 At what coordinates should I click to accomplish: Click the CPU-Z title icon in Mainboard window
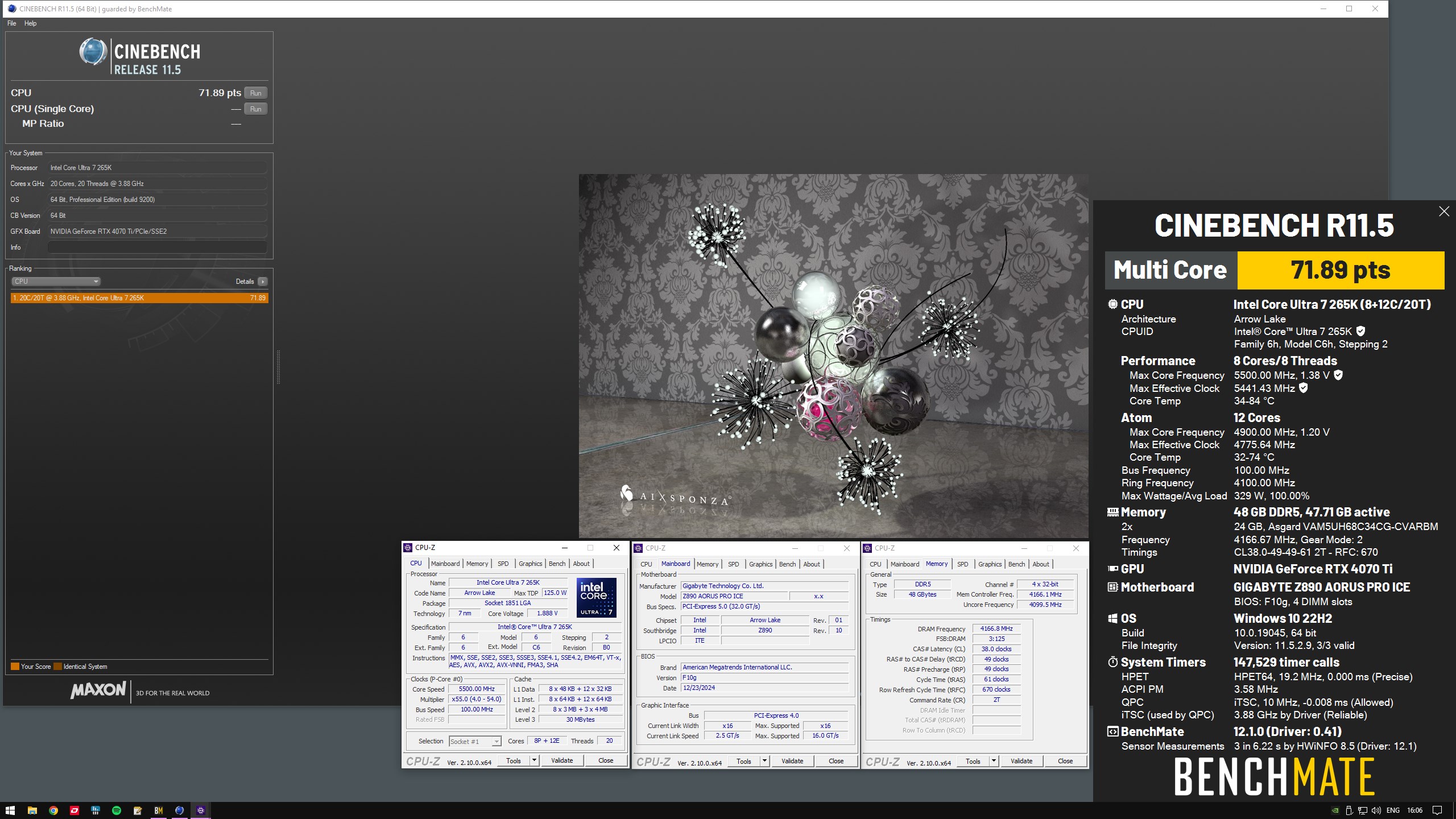click(638, 548)
